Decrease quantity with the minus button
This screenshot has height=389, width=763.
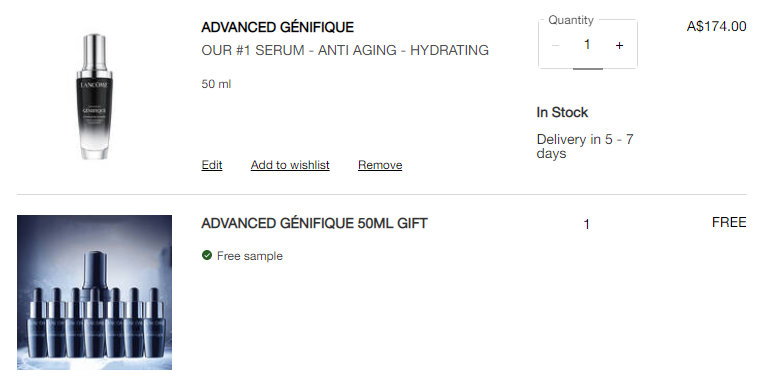point(556,45)
